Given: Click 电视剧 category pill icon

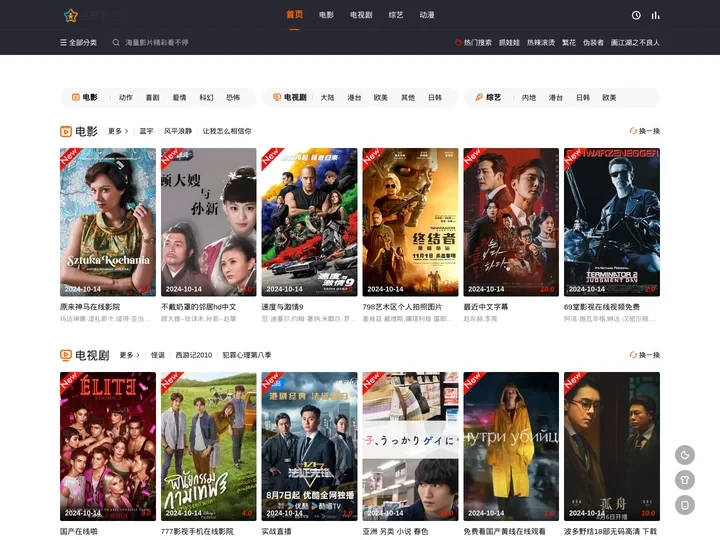Looking at the screenshot, I should tap(277, 97).
